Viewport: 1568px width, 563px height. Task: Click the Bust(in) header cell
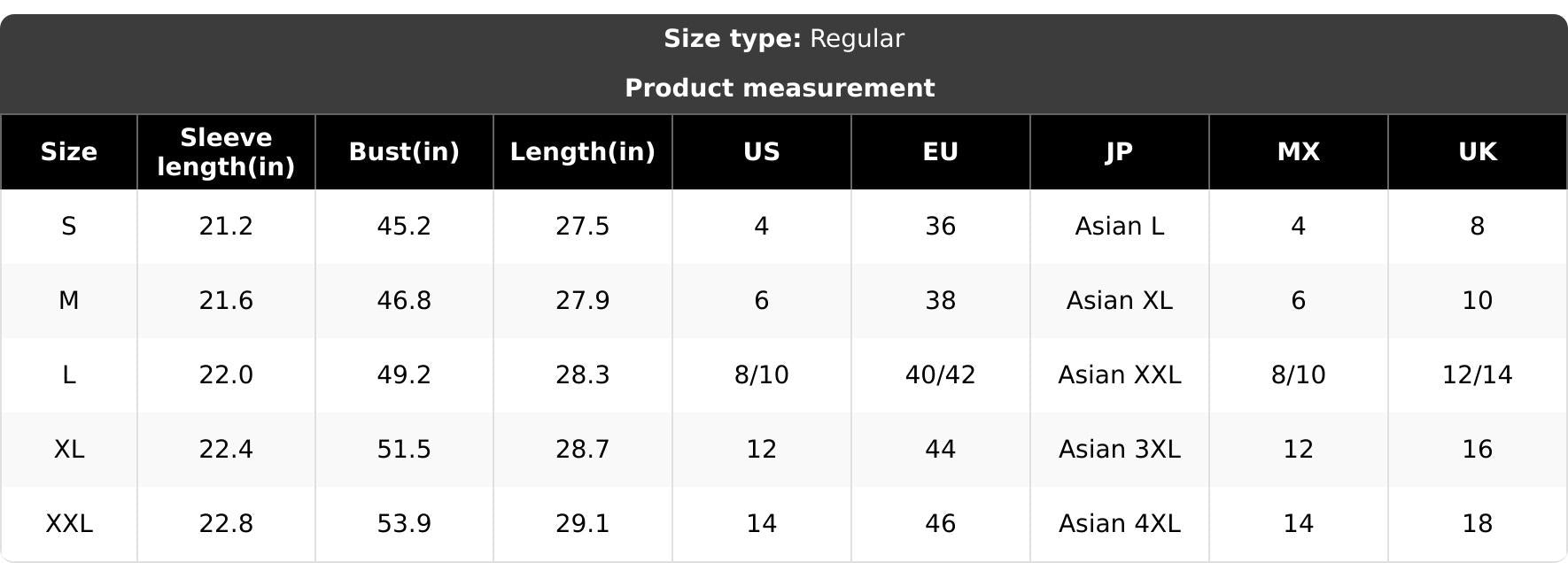[404, 152]
